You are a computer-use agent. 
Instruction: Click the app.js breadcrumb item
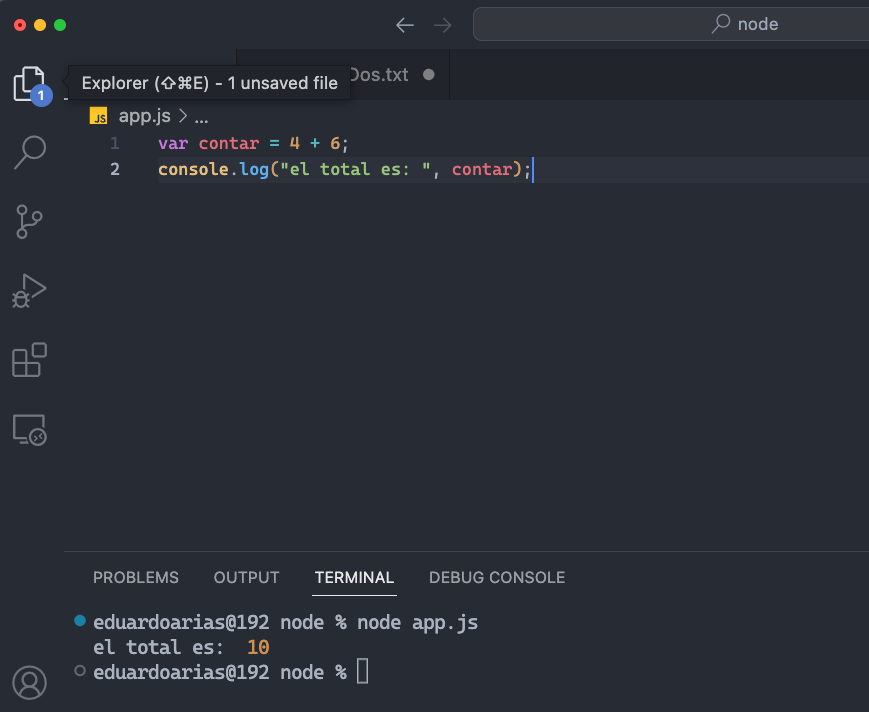point(145,116)
